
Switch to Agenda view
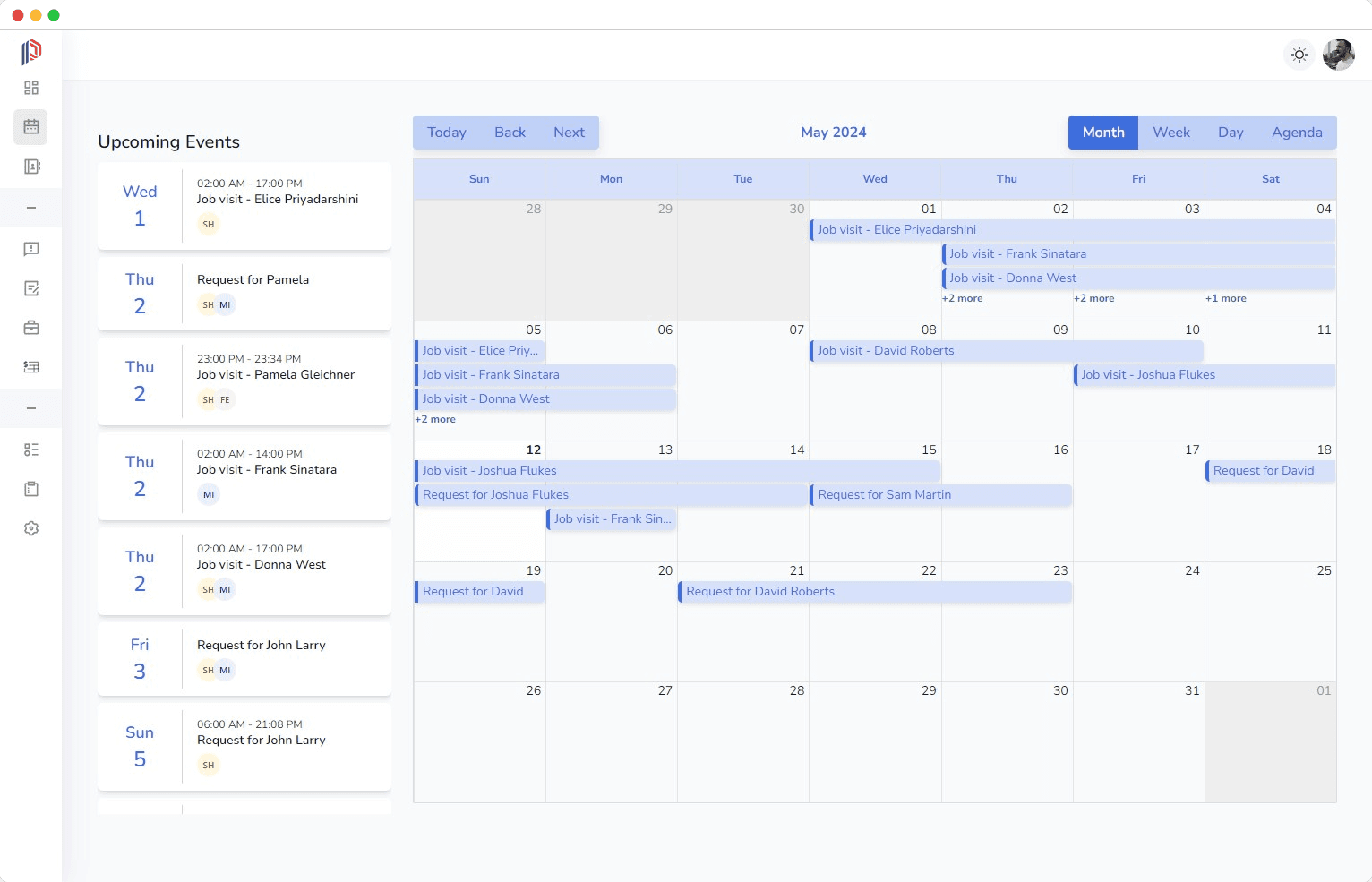[x=1297, y=132]
